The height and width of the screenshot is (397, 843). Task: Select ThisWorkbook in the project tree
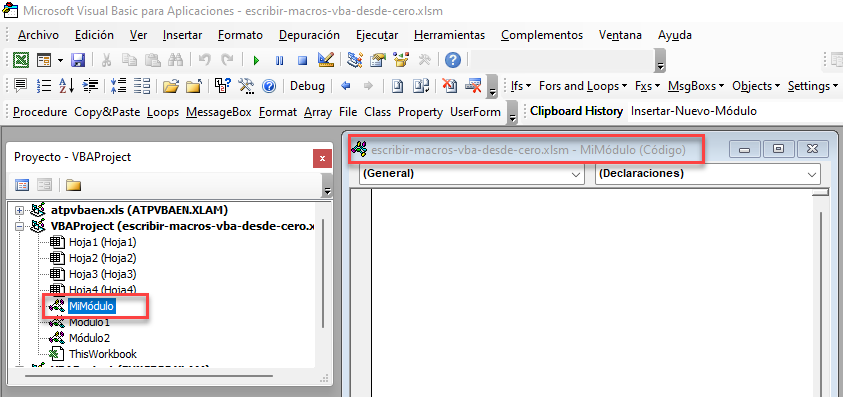click(x=103, y=354)
